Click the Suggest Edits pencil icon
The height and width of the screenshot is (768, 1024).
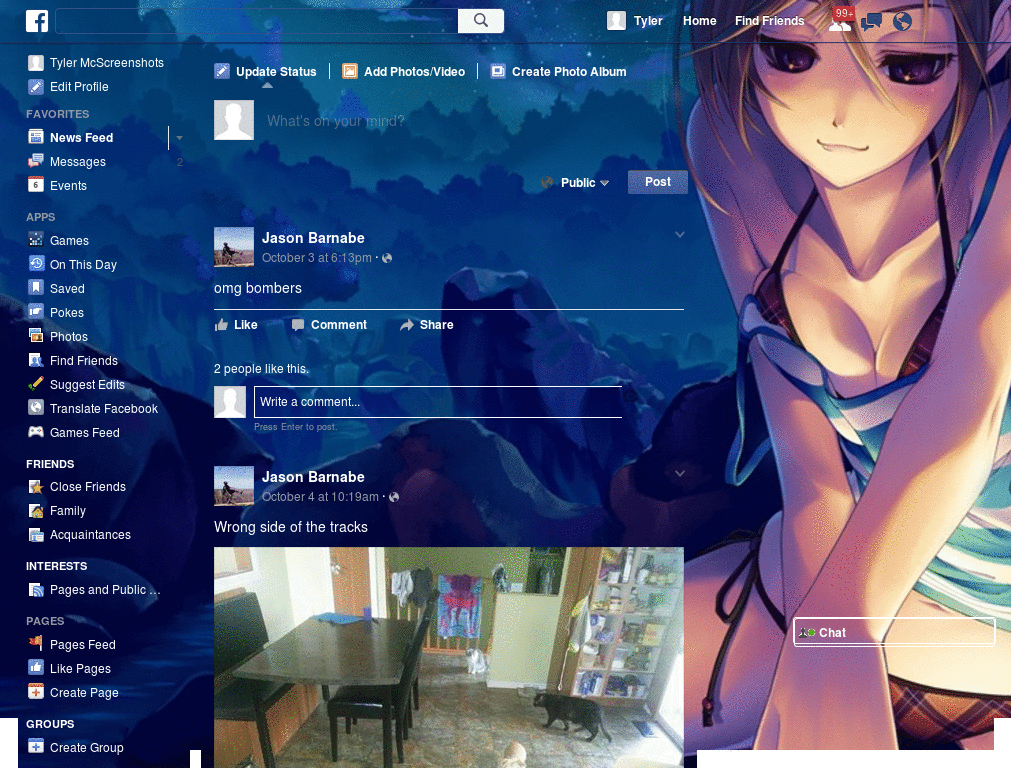point(36,384)
